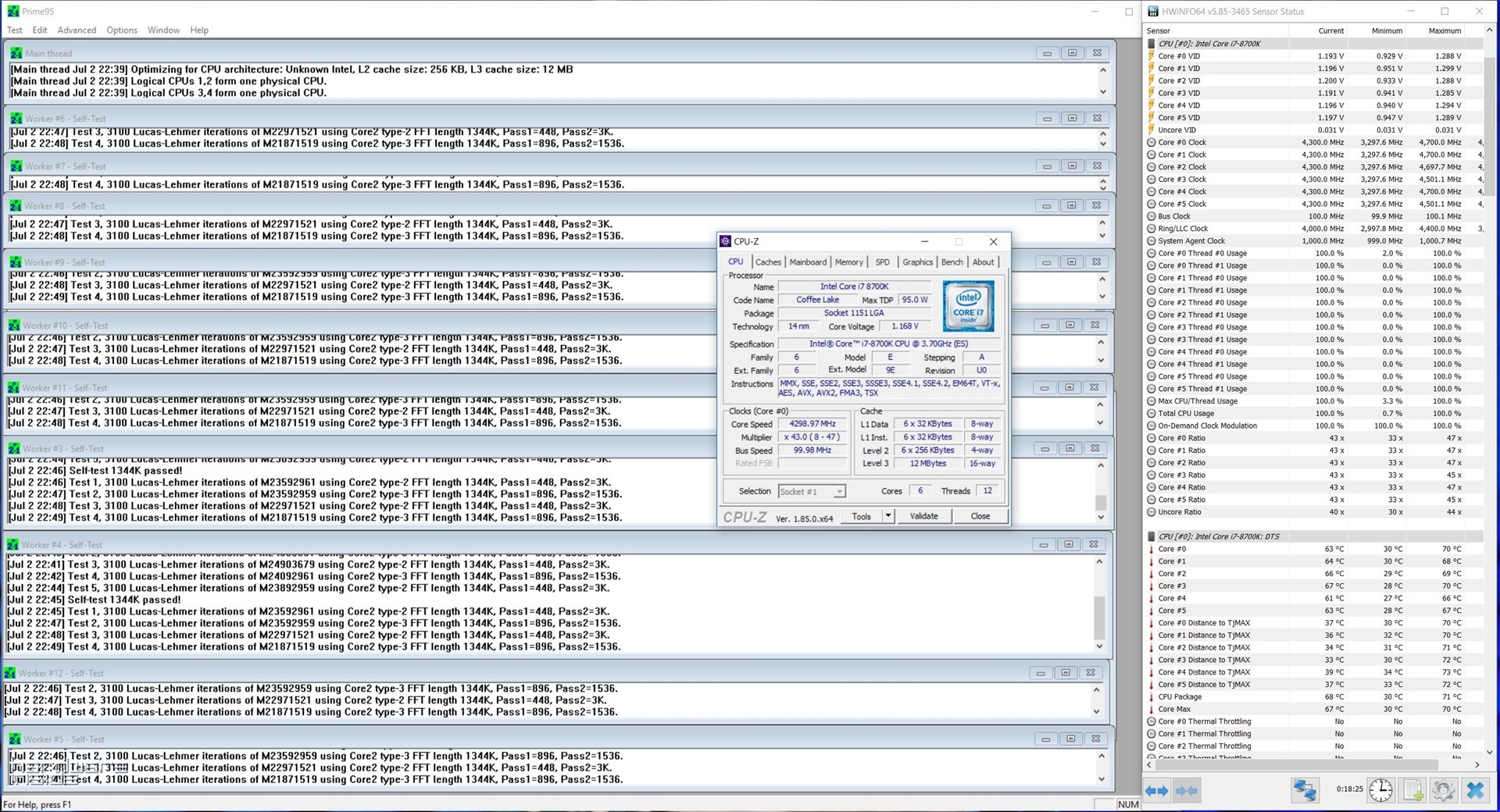This screenshot has width=1500, height=812.
Task: Switch to the Memory tab in CPU-Z
Action: coord(849,262)
